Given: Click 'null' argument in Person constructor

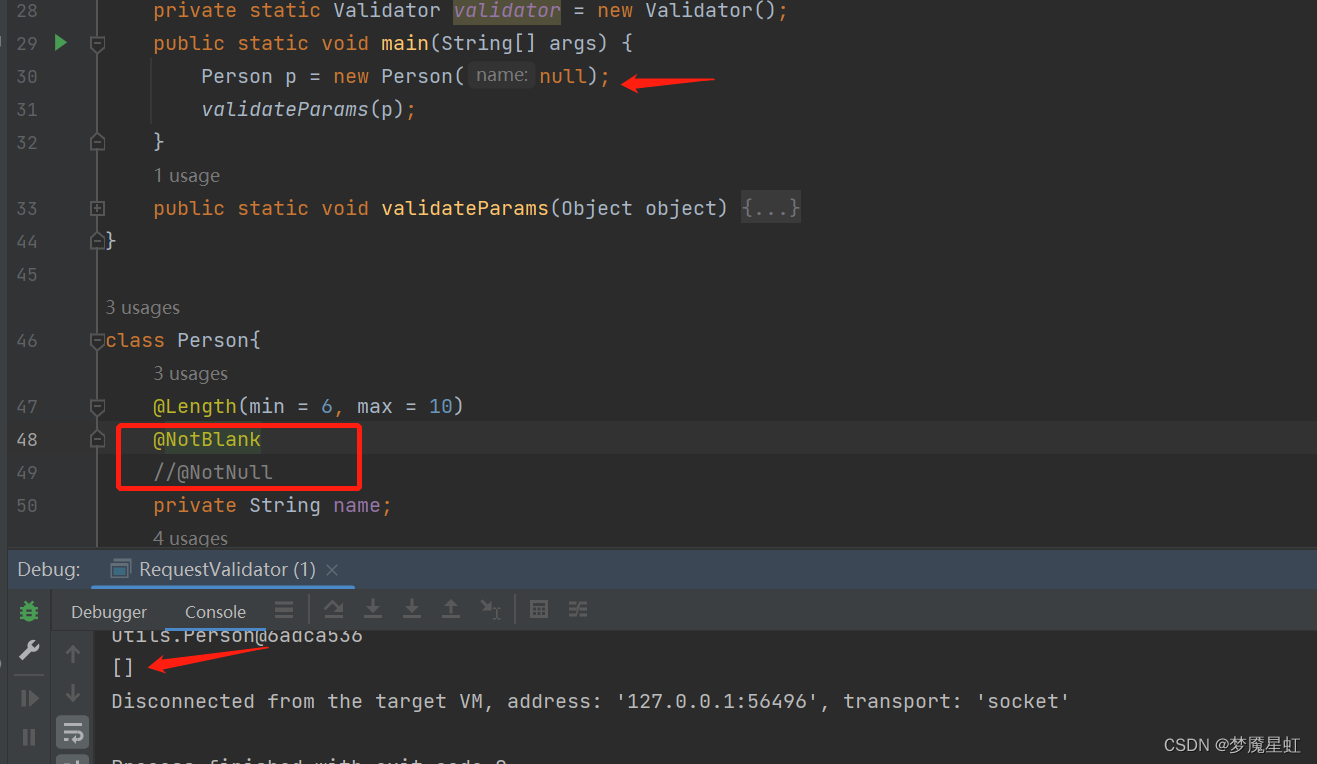Looking at the screenshot, I should tap(563, 76).
